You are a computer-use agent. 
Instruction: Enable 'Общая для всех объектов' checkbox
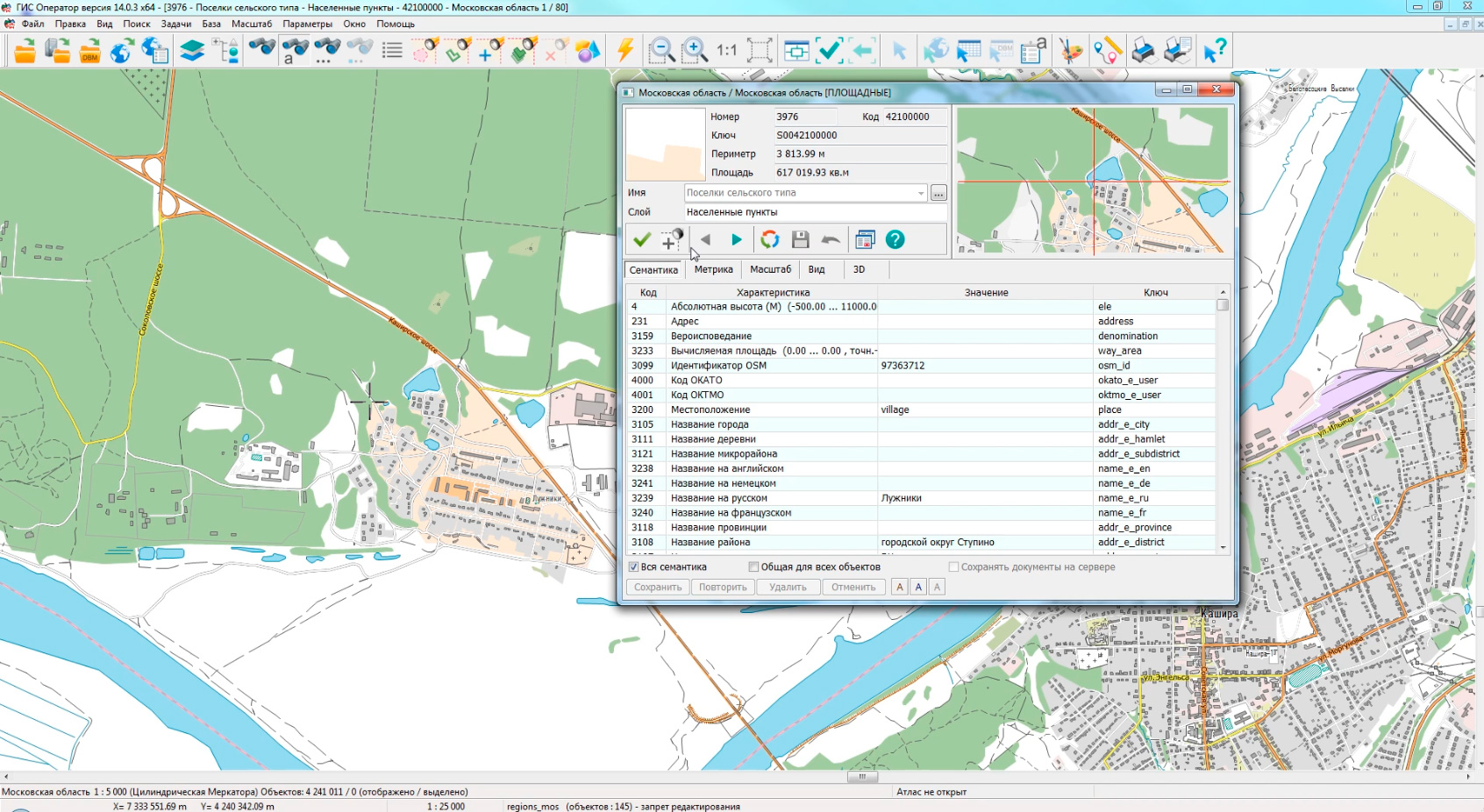753,567
